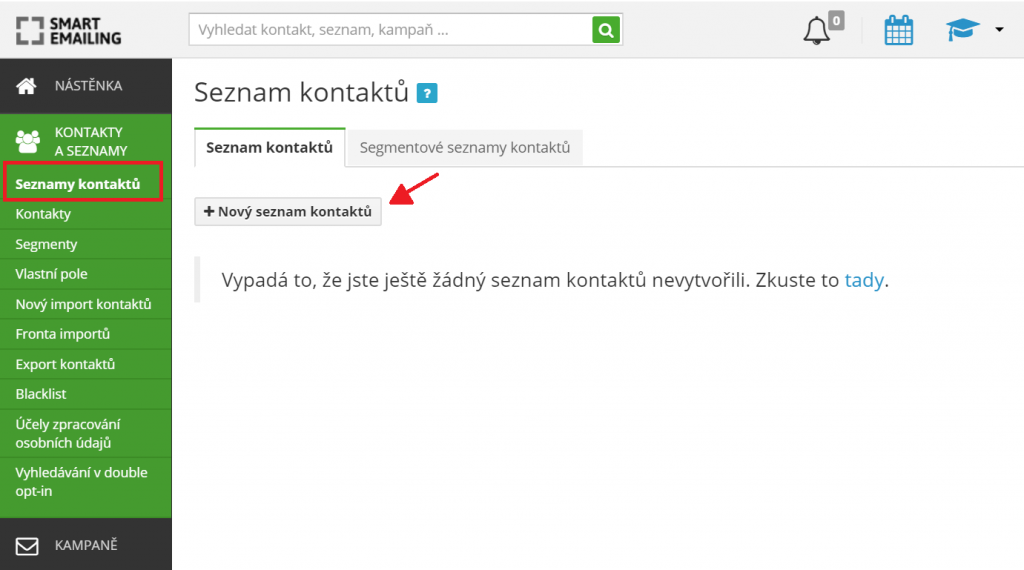This screenshot has width=1024, height=570.
Task: Select Export kontaktů in the sidebar
Action: [65, 364]
